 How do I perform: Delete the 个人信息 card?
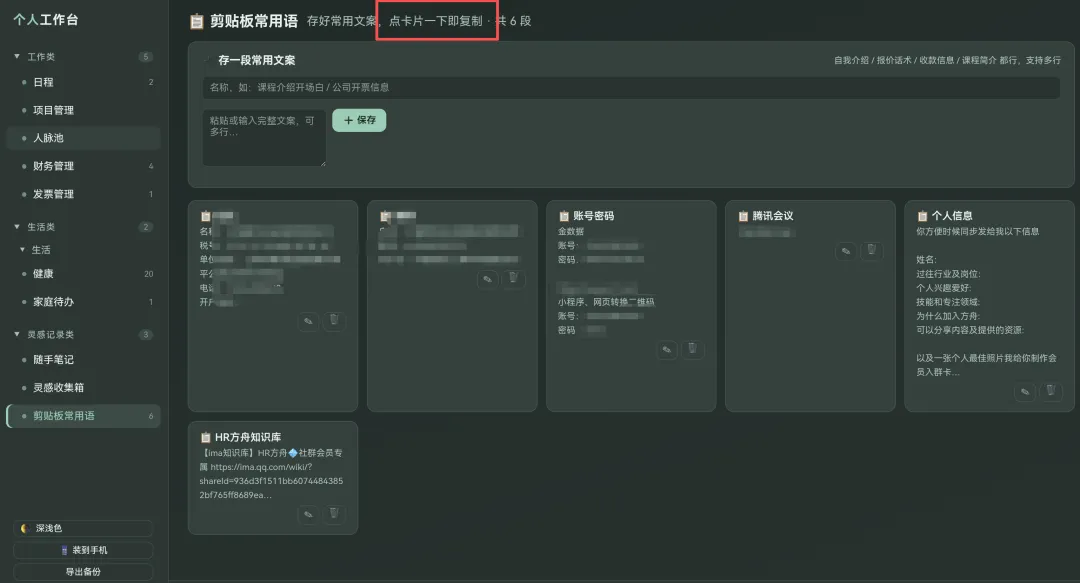pyautogui.click(x=1050, y=391)
